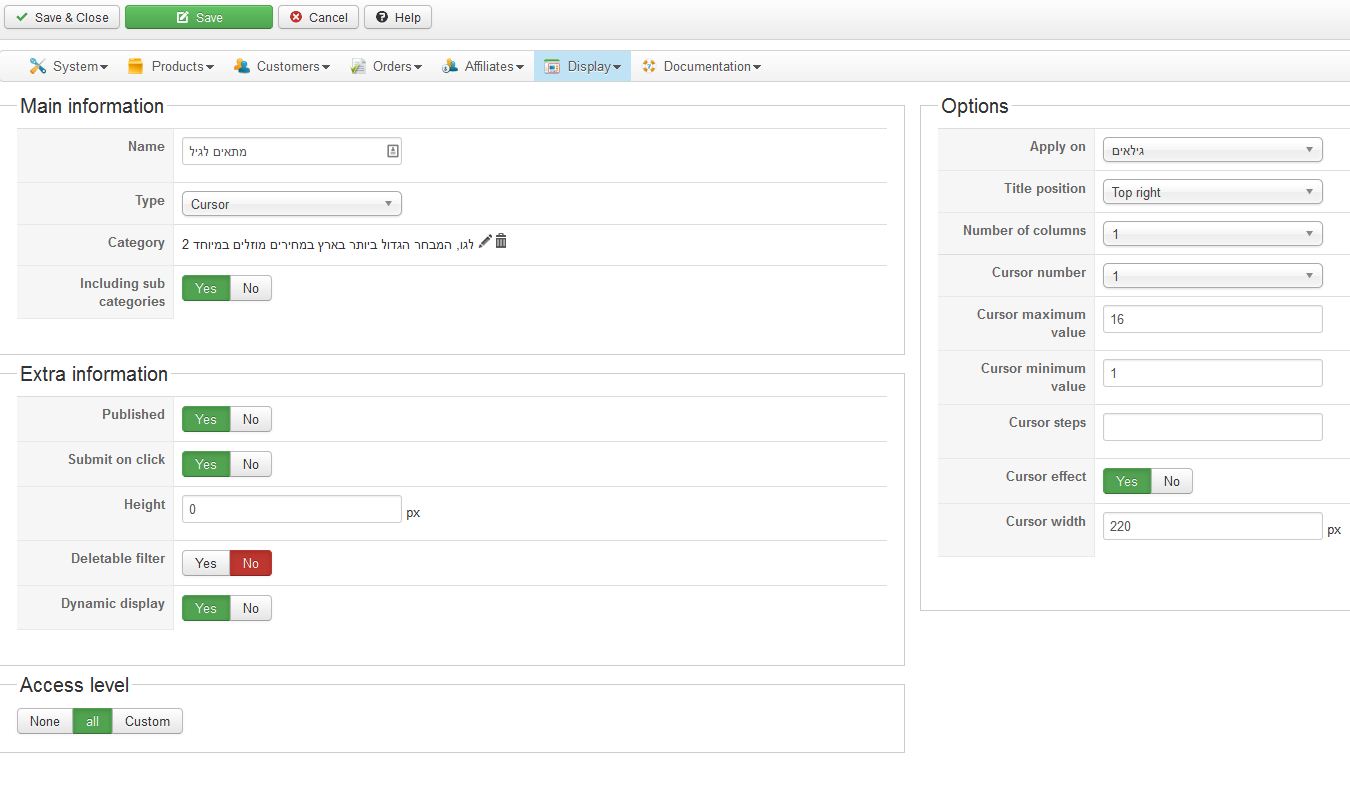Set Including sub categories to Yes

206,289
